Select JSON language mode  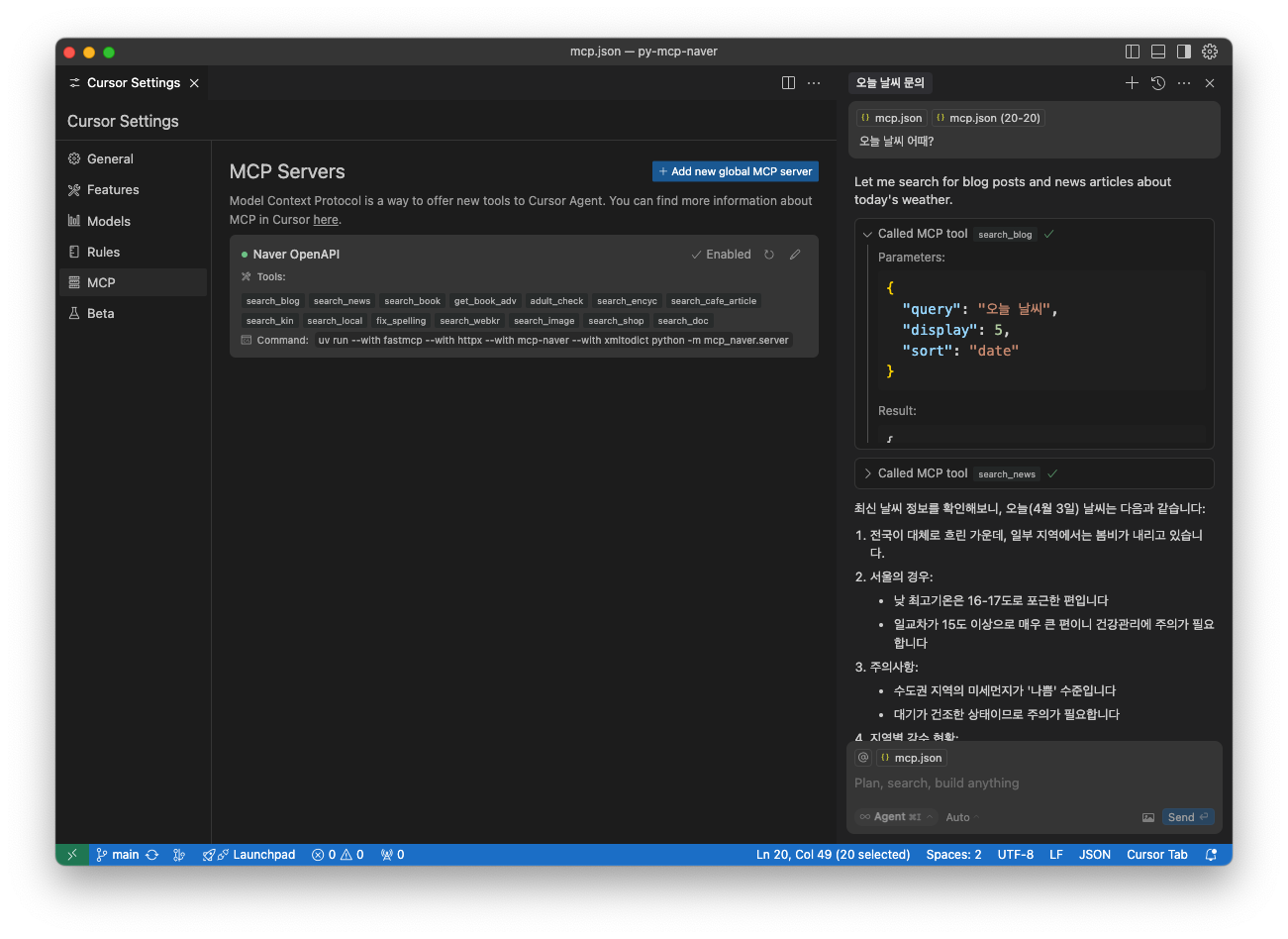click(x=1094, y=855)
